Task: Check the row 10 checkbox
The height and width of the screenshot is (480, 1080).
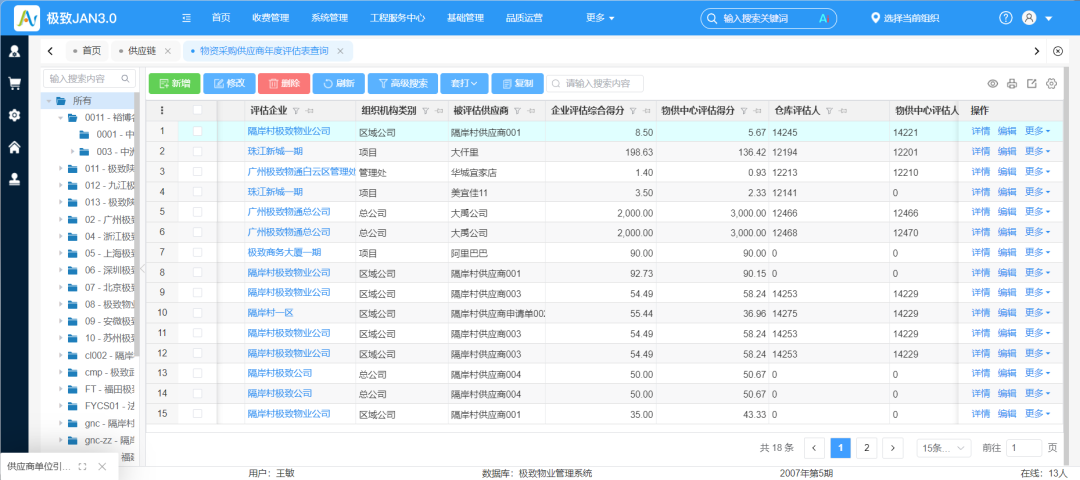Action: pos(198,313)
